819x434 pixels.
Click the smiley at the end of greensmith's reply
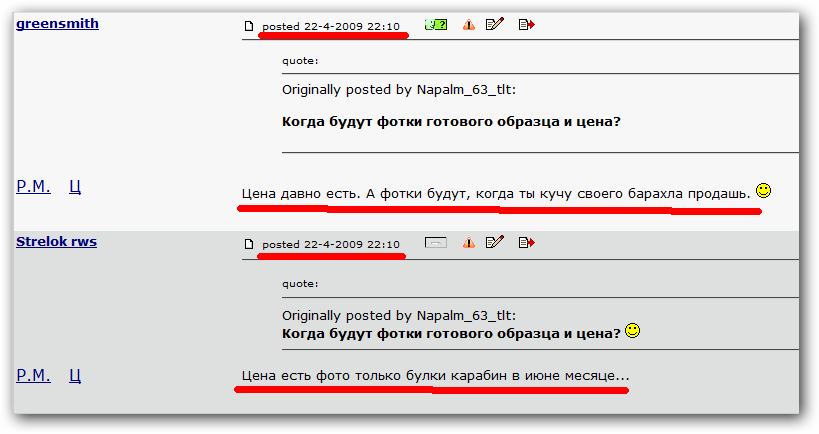763,190
